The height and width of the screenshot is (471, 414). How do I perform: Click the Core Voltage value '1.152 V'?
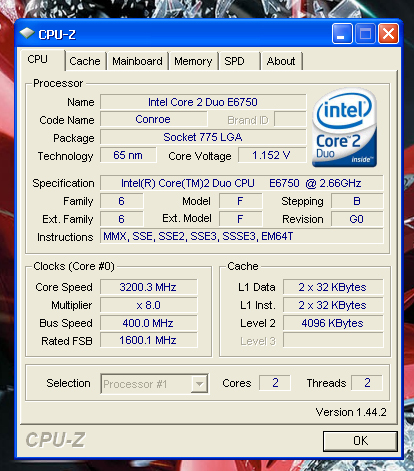pyautogui.click(x=272, y=155)
